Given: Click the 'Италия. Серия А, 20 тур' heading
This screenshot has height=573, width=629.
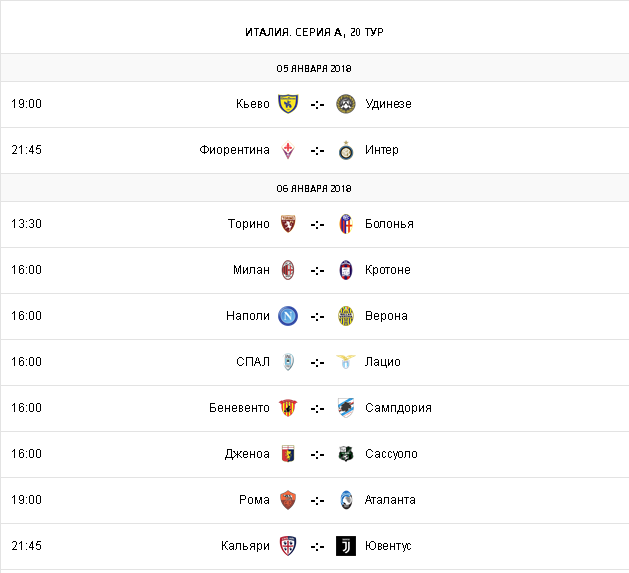Looking at the screenshot, I should [x=314, y=32].
